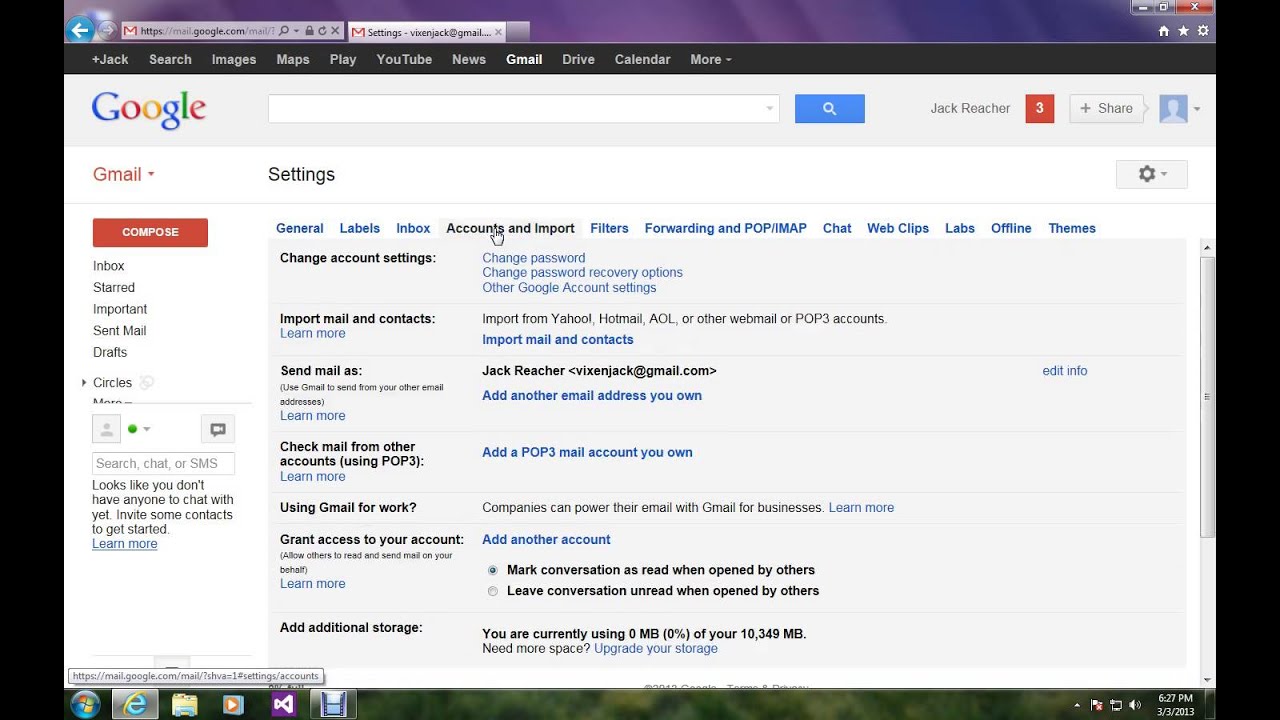Click the page vertical scrollbar thumb
The image size is (1280, 720).
1207,396
